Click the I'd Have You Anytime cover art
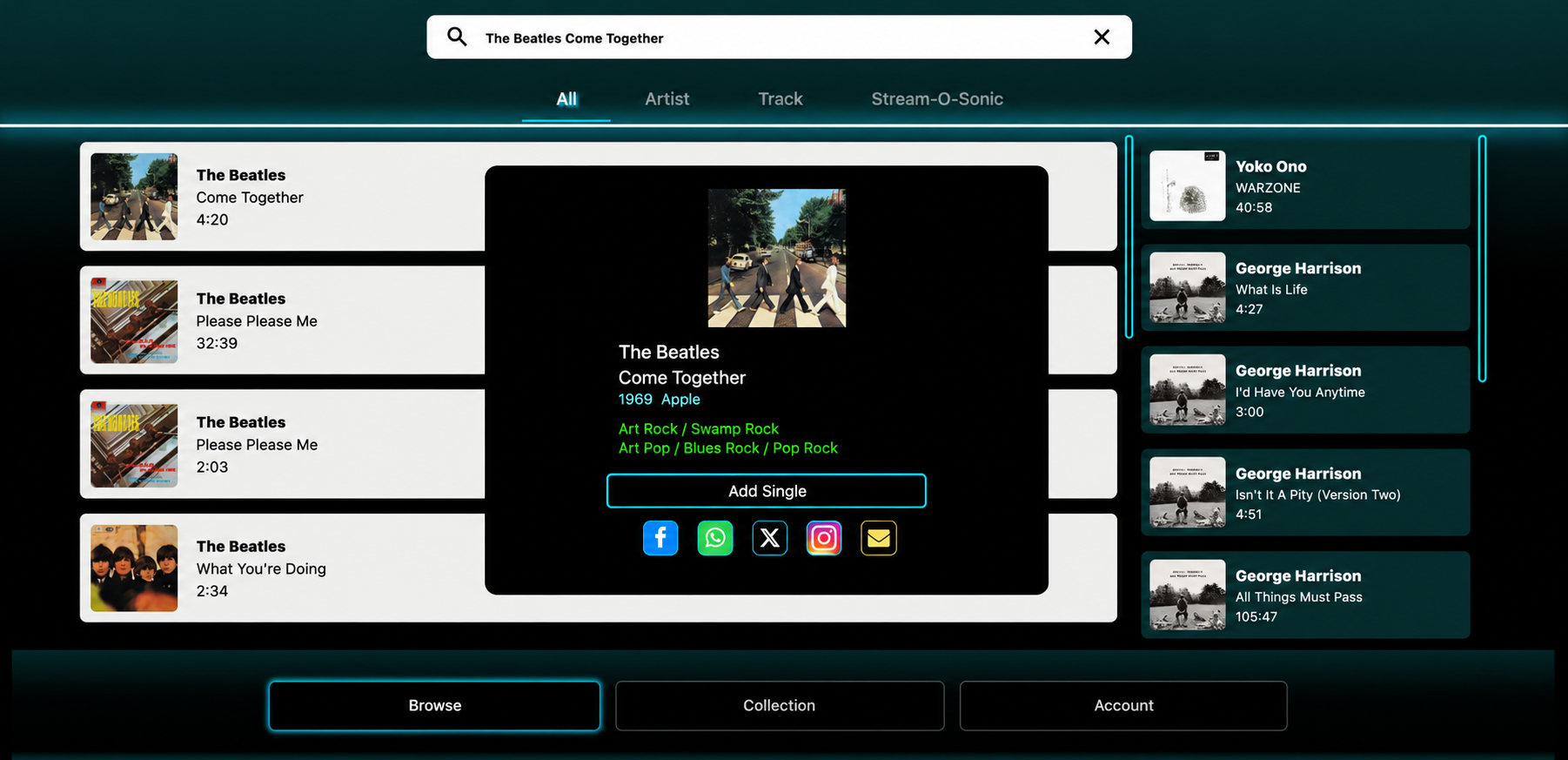 1188,390
